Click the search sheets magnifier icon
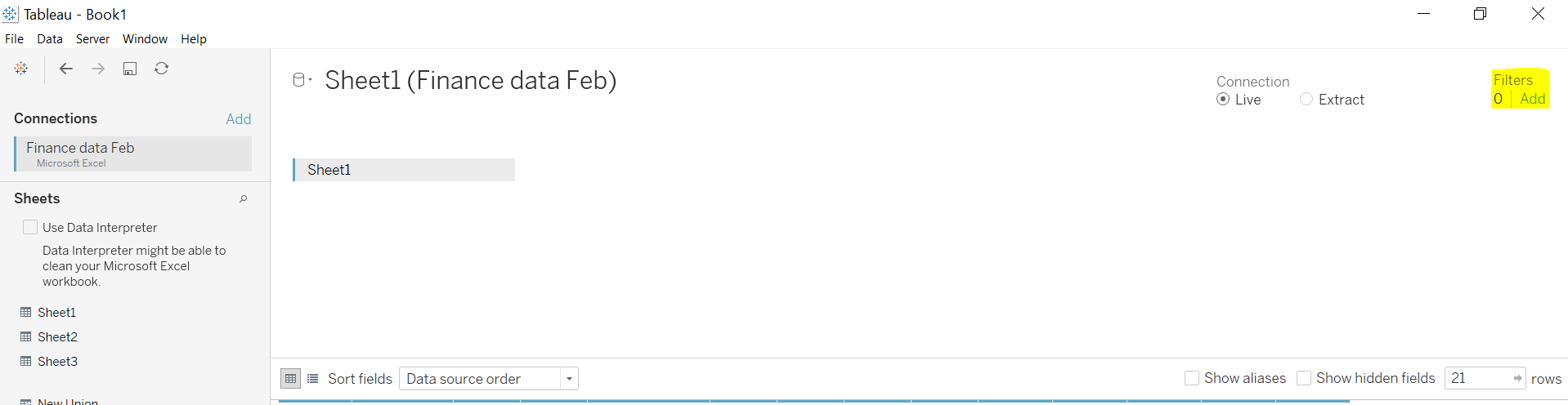Image resolution: width=1568 pixels, height=405 pixels. click(243, 198)
